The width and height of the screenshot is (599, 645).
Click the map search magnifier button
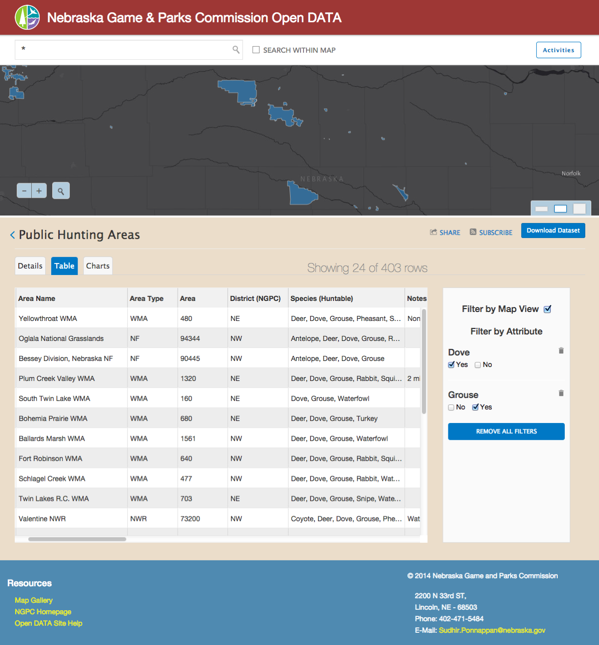(61, 191)
